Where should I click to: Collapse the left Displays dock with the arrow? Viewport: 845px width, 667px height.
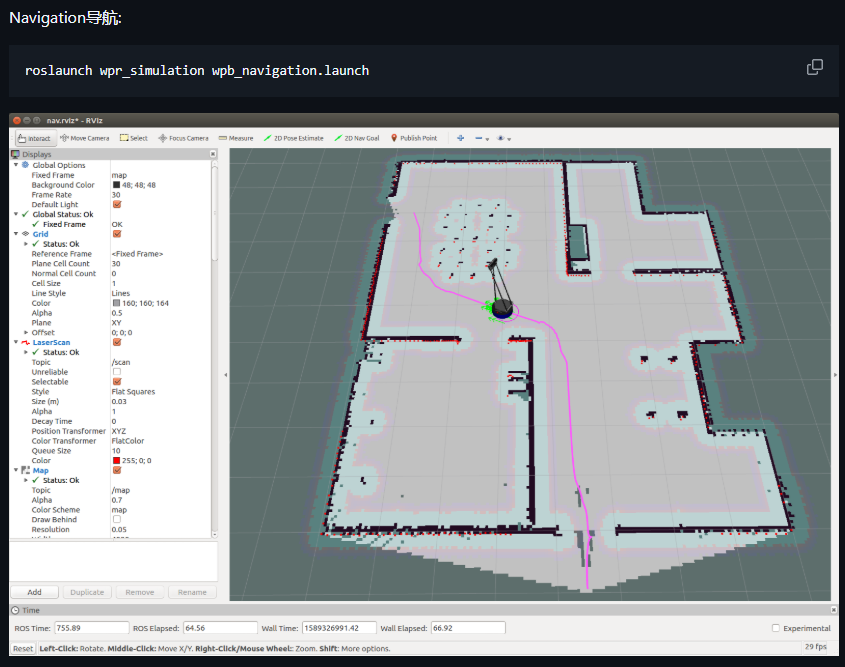coord(226,375)
